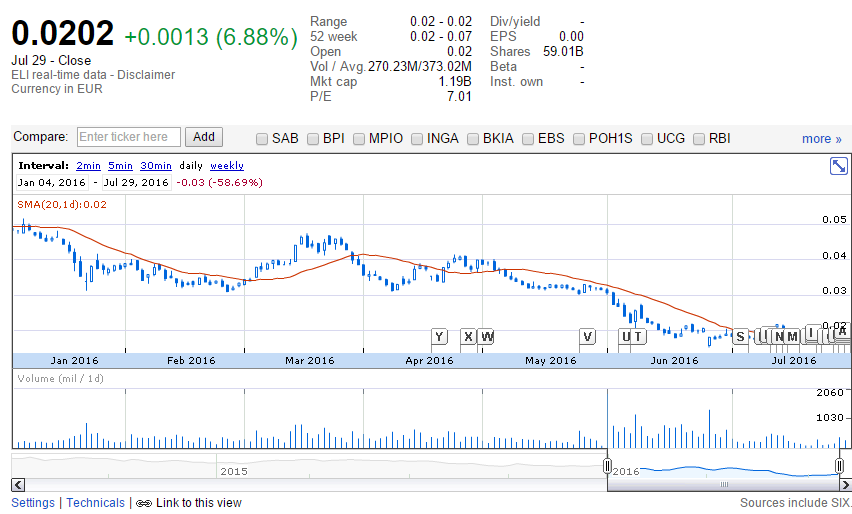Click the scroll right arrow below chart
This screenshot has height=514, width=852.
click(x=845, y=485)
